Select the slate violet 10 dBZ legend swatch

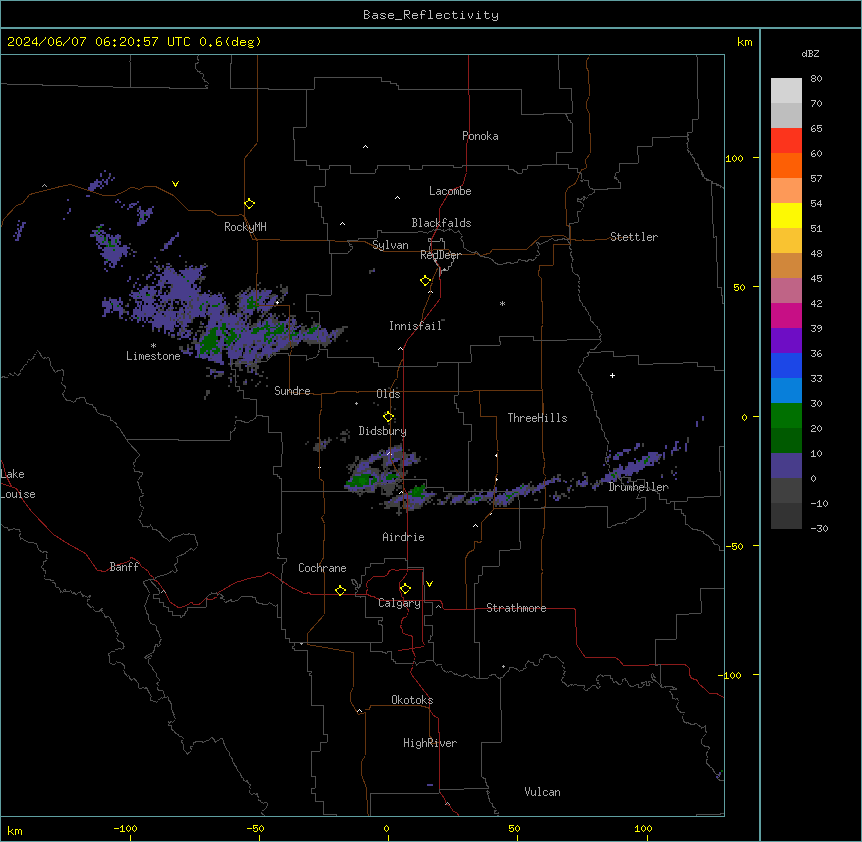click(x=786, y=466)
